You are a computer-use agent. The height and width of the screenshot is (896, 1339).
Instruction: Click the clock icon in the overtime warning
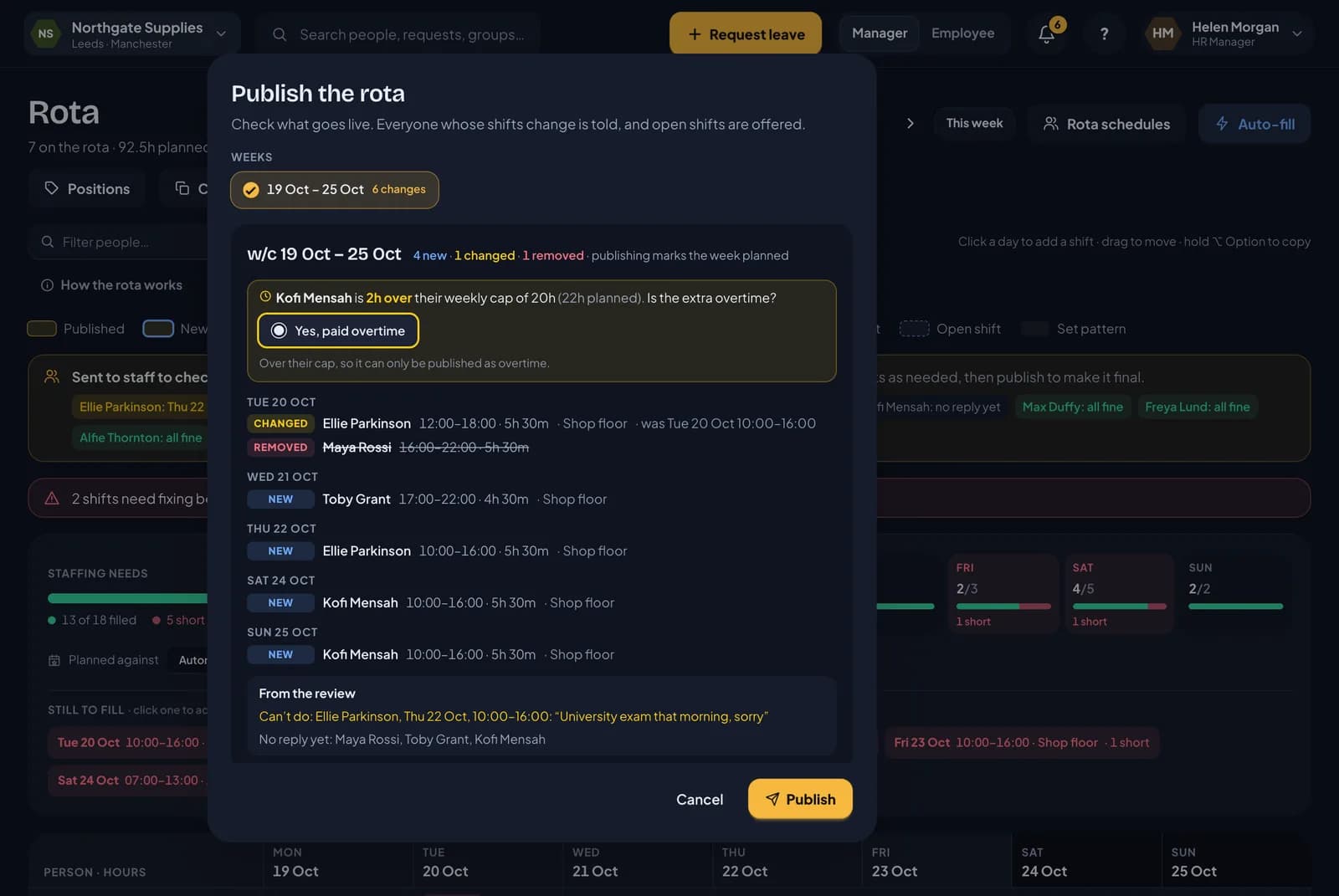[x=265, y=296]
